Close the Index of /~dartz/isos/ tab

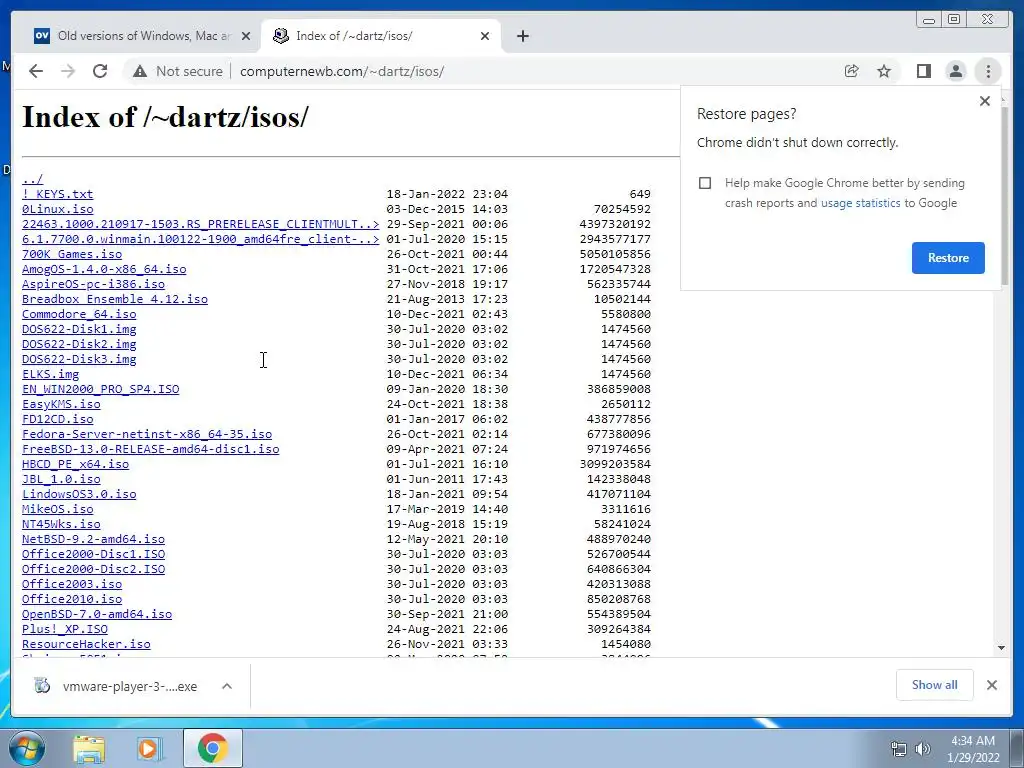click(485, 36)
